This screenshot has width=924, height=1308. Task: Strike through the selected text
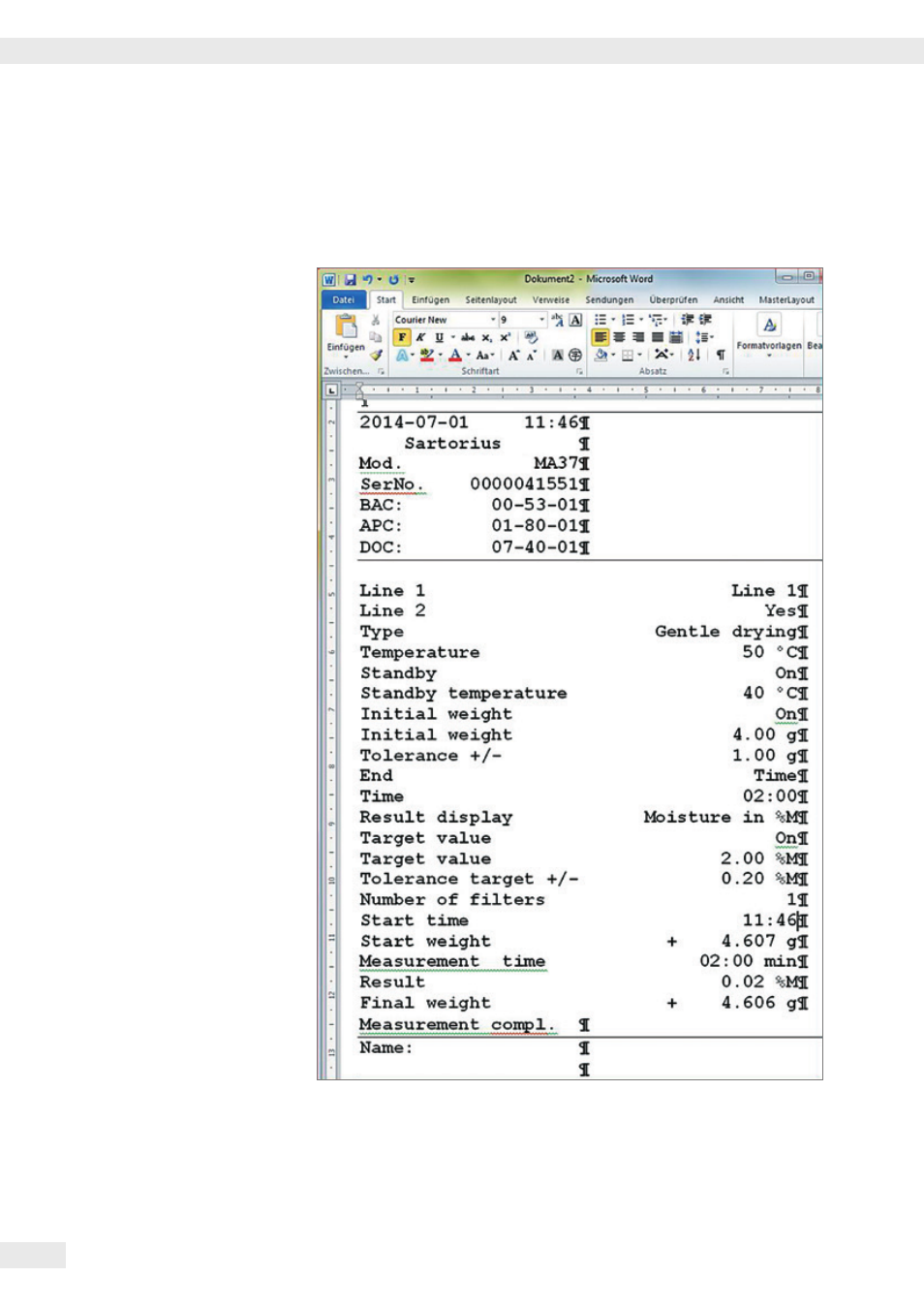[468, 337]
